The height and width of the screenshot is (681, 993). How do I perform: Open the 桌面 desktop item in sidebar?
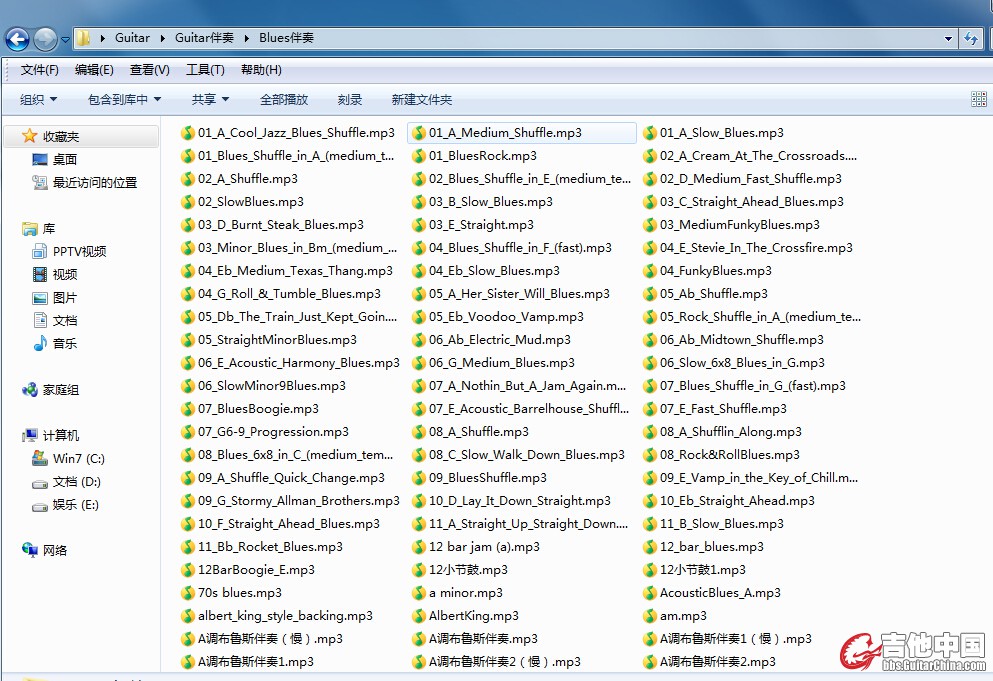(64, 160)
